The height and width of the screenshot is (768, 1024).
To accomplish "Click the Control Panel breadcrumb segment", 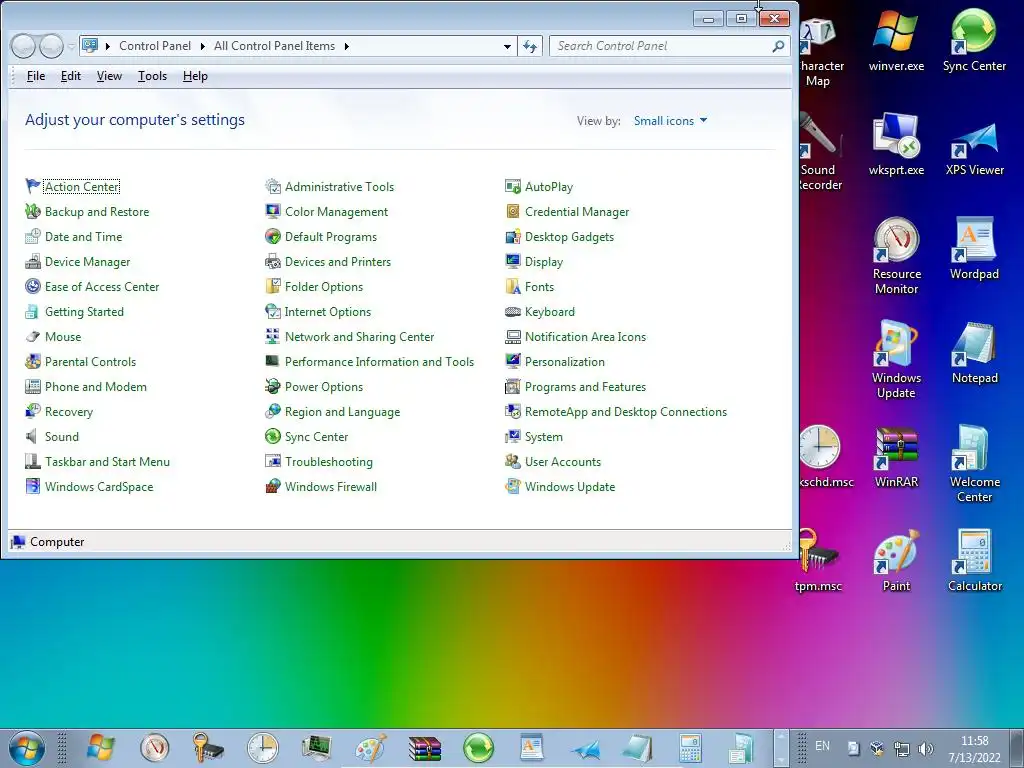I will 155,46.
